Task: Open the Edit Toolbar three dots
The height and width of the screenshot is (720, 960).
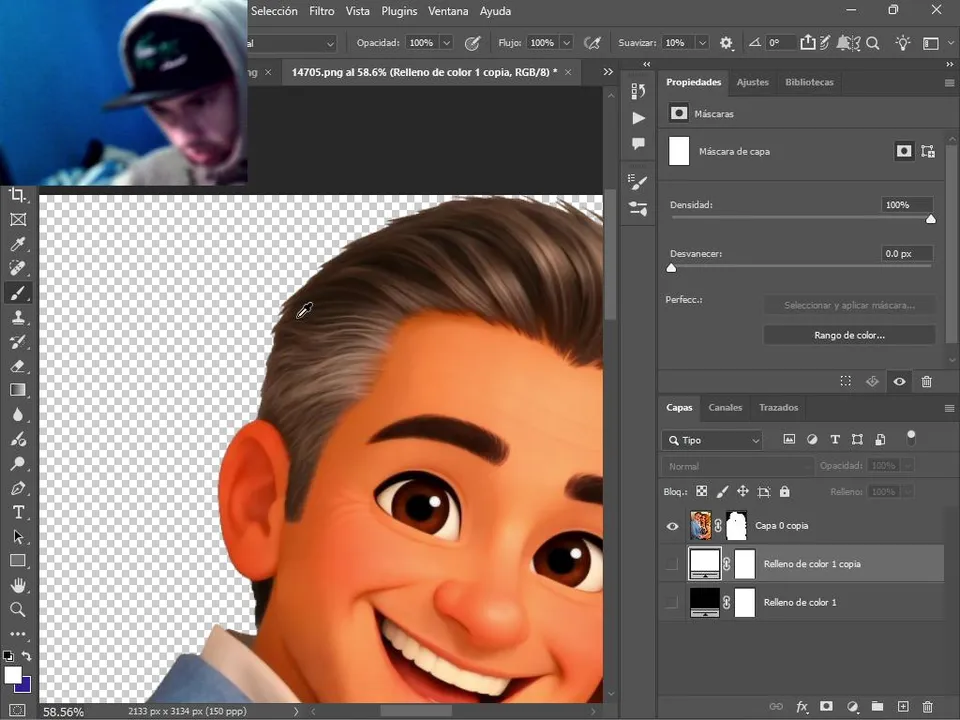Action: click(x=18, y=634)
